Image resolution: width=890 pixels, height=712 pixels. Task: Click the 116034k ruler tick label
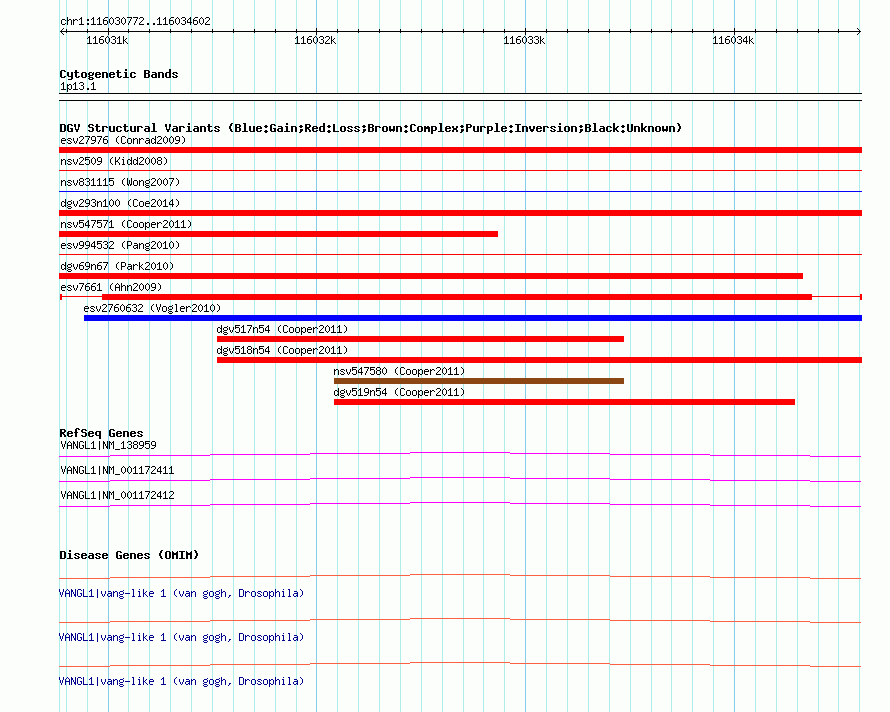pos(733,40)
